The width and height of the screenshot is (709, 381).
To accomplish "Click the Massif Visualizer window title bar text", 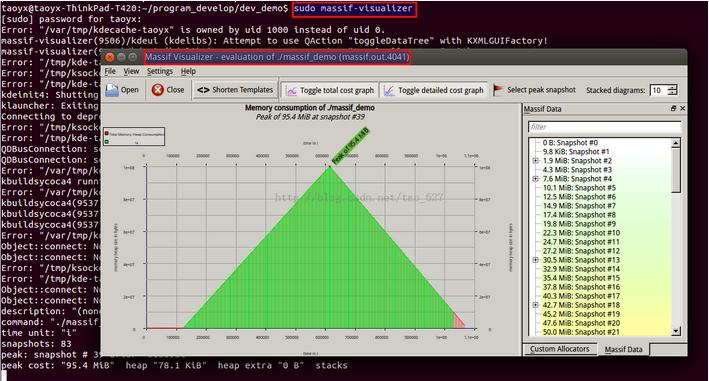I will pyautogui.click(x=277, y=57).
